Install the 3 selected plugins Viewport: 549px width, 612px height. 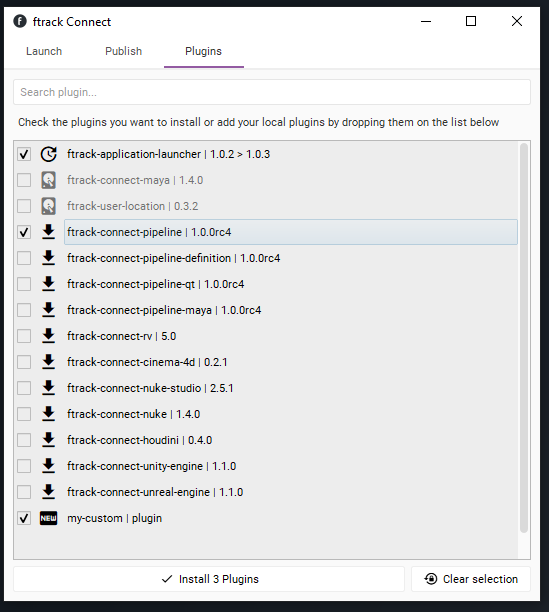pyautogui.click(x=209, y=579)
